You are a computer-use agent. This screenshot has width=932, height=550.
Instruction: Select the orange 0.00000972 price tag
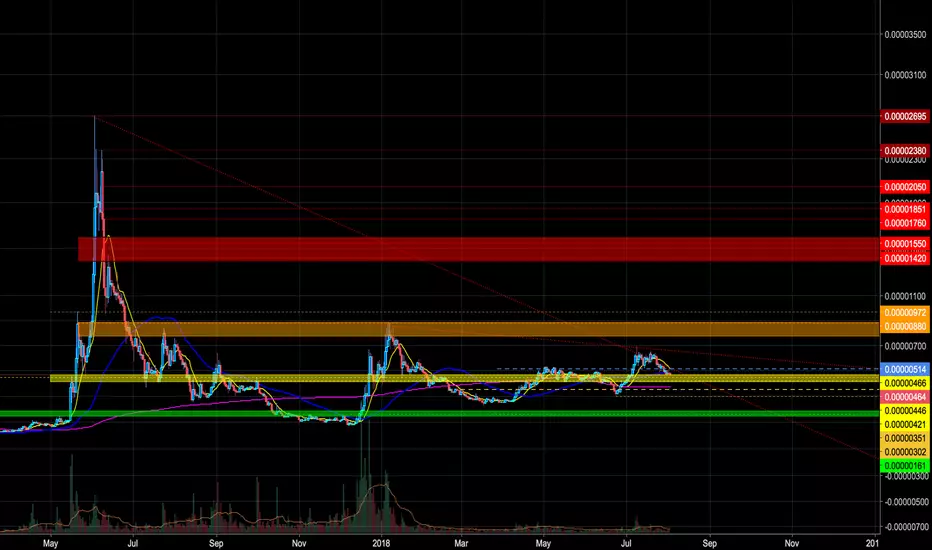pyautogui.click(x=905, y=313)
